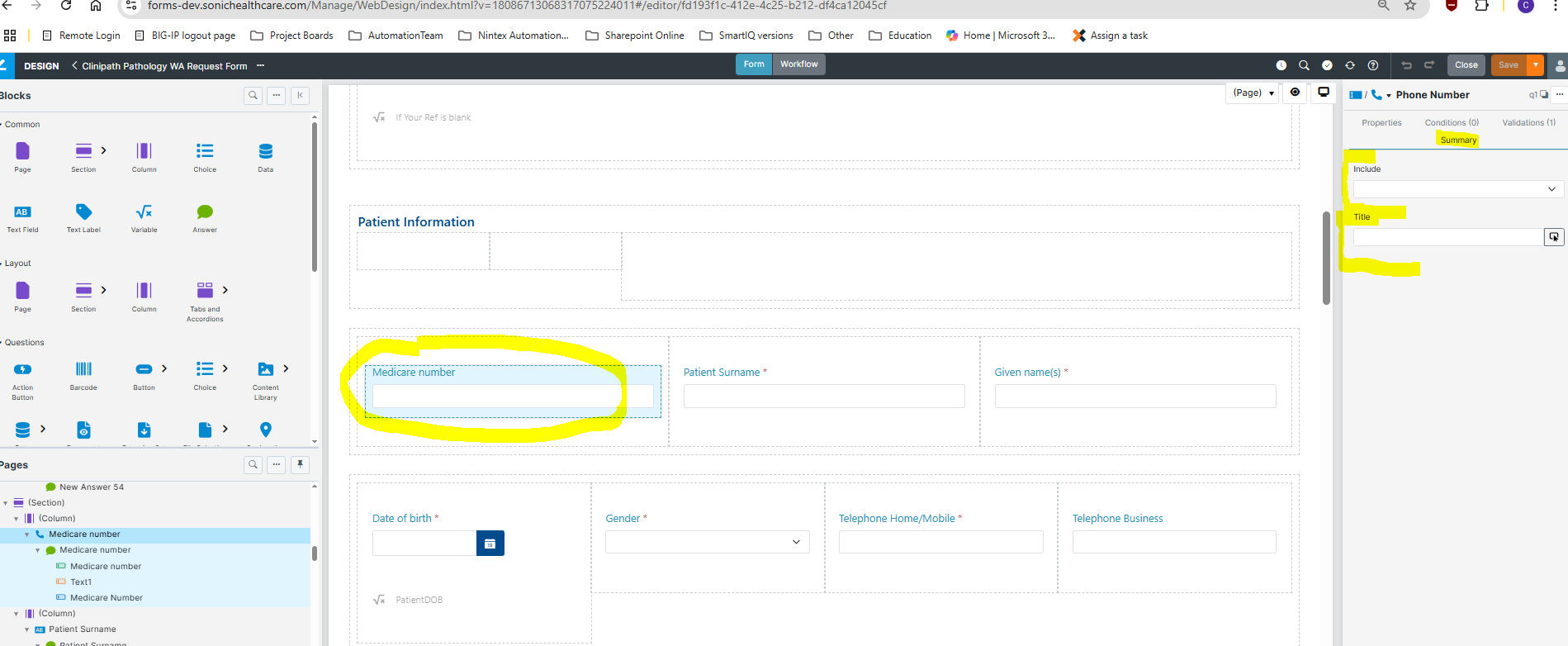This screenshot has width=1568, height=646.
Task: Toggle the eye preview icon
Action: click(x=1295, y=93)
